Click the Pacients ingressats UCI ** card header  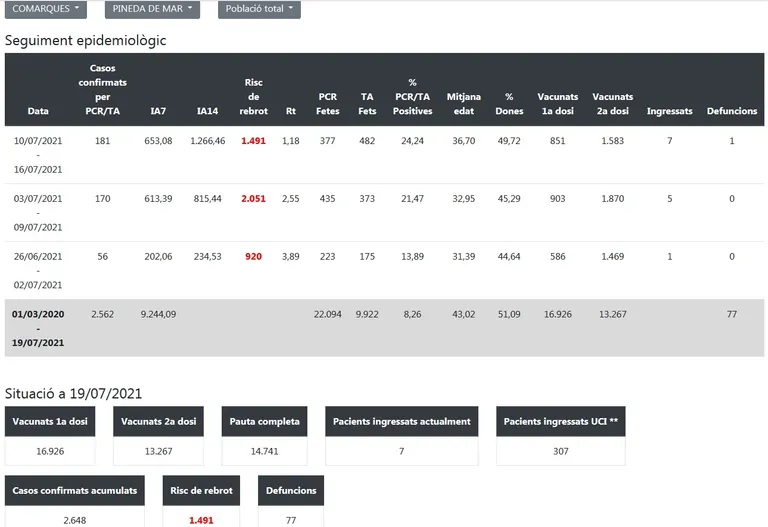561,421
